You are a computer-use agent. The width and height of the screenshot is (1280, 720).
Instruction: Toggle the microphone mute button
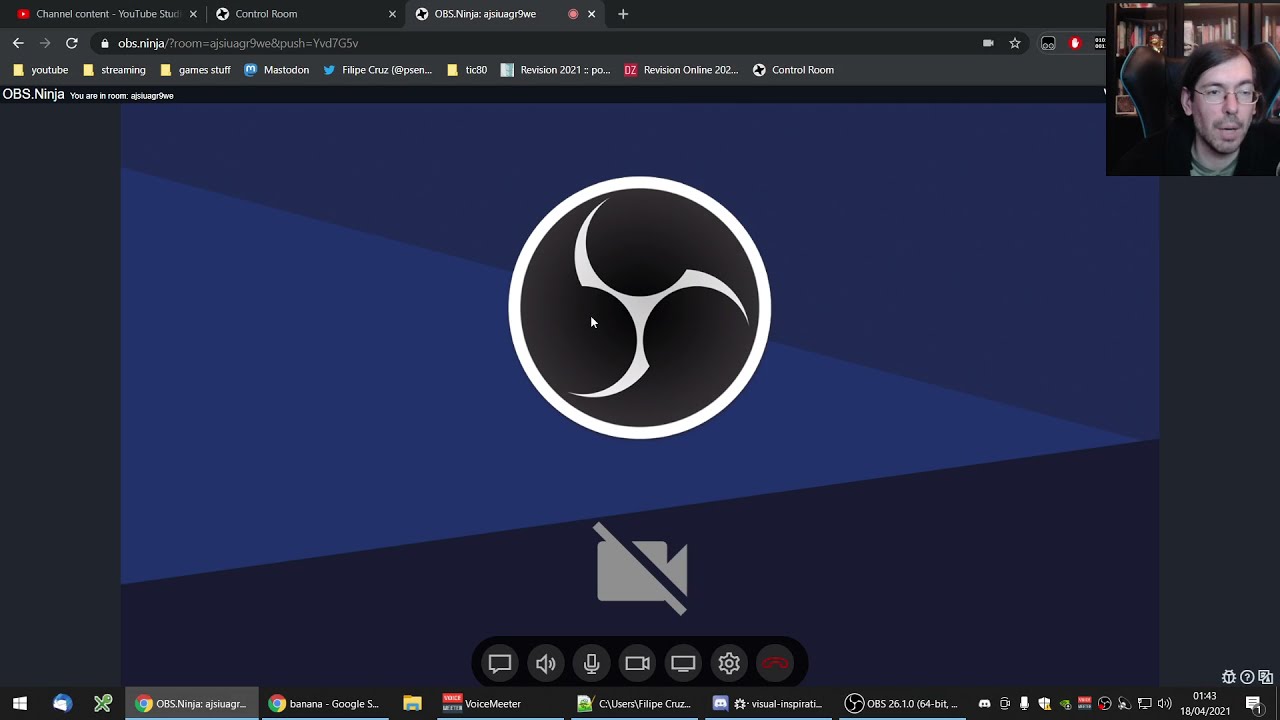592,663
